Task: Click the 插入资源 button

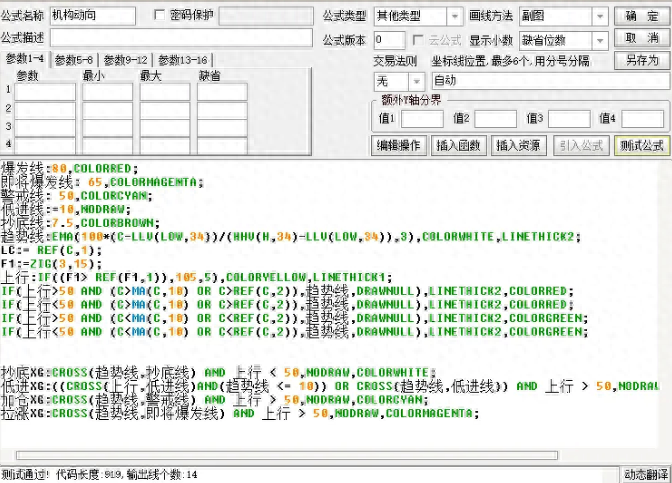Action: (518, 146)
